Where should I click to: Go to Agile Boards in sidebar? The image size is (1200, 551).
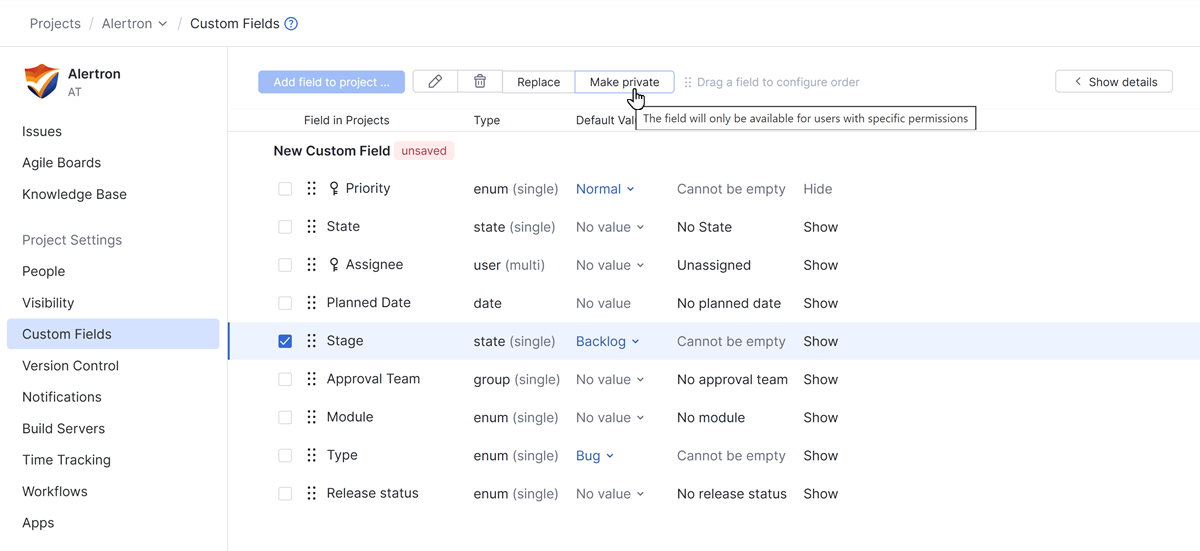[x=61, y=163]
